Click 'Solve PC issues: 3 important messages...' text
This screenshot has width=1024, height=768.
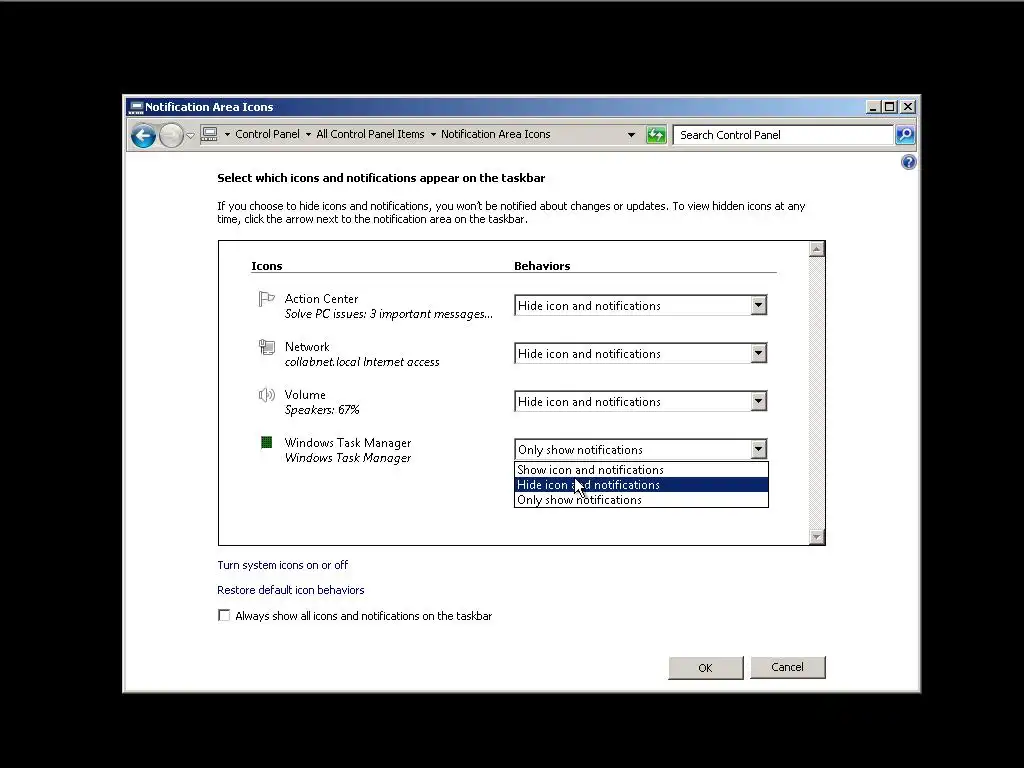click(389, 314)
